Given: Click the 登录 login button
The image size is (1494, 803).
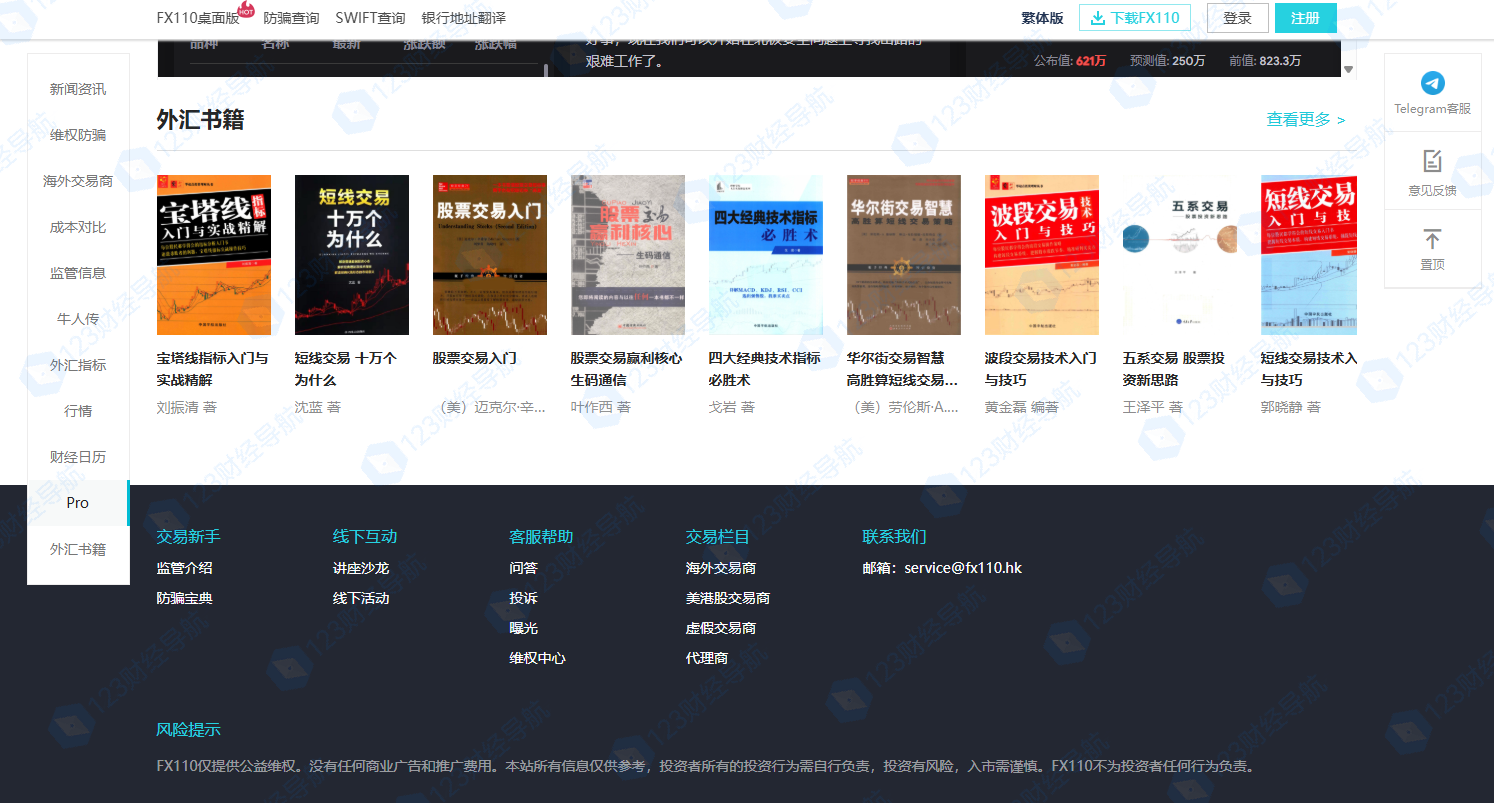Looking at the screenshot, I should pos(1237,18).
